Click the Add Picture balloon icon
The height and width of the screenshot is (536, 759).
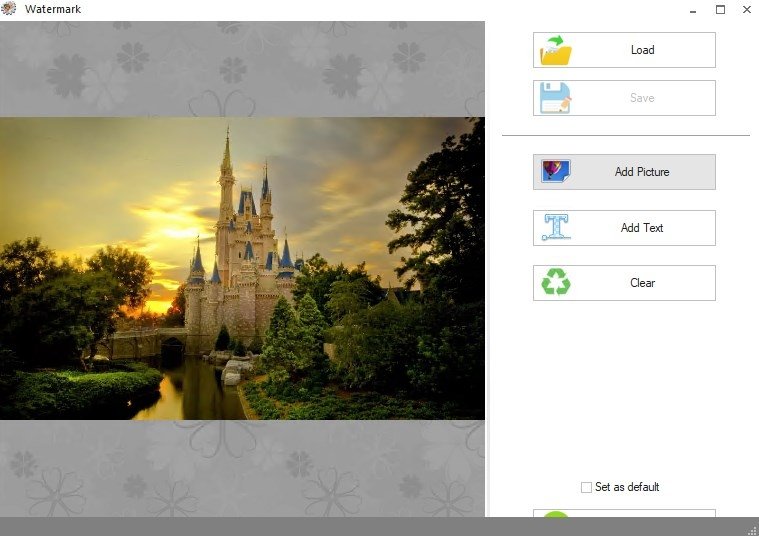tap(556, 171)
